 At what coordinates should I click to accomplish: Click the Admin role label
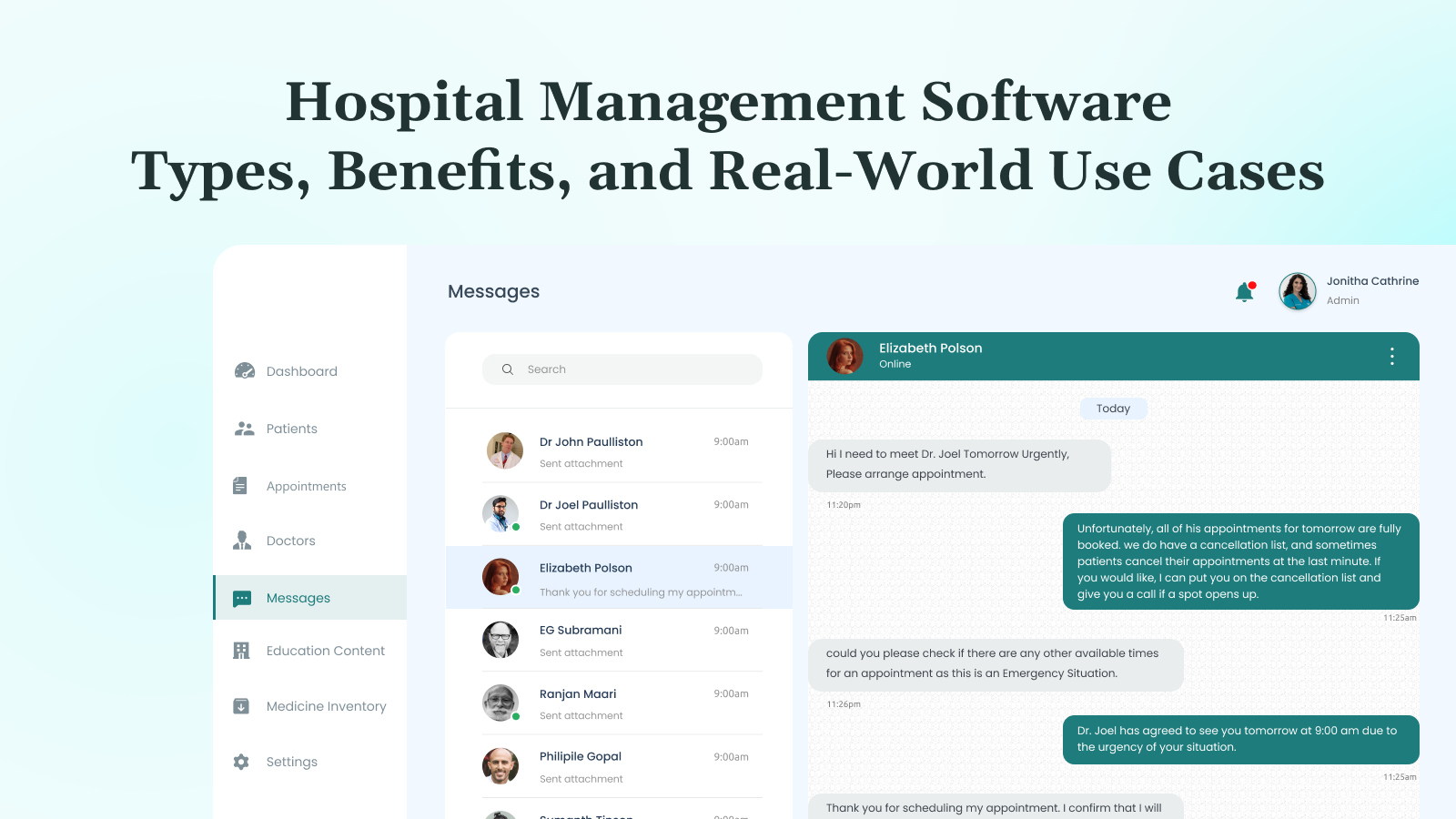coord(1342,300)
